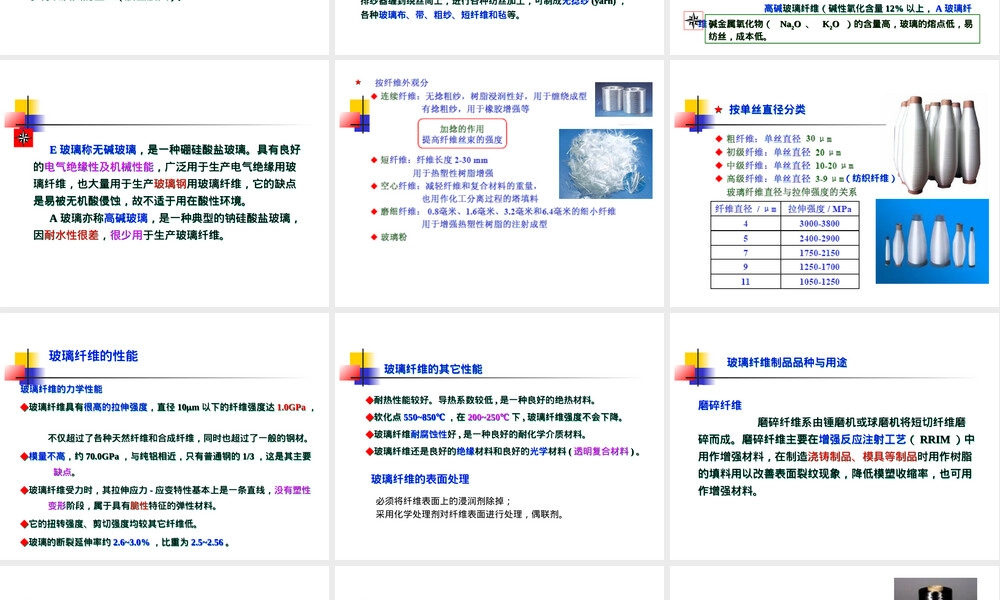Click the 玻璃纤维的力学性能 subheading
Screen dimensions: 1000x600
[61, 389]
